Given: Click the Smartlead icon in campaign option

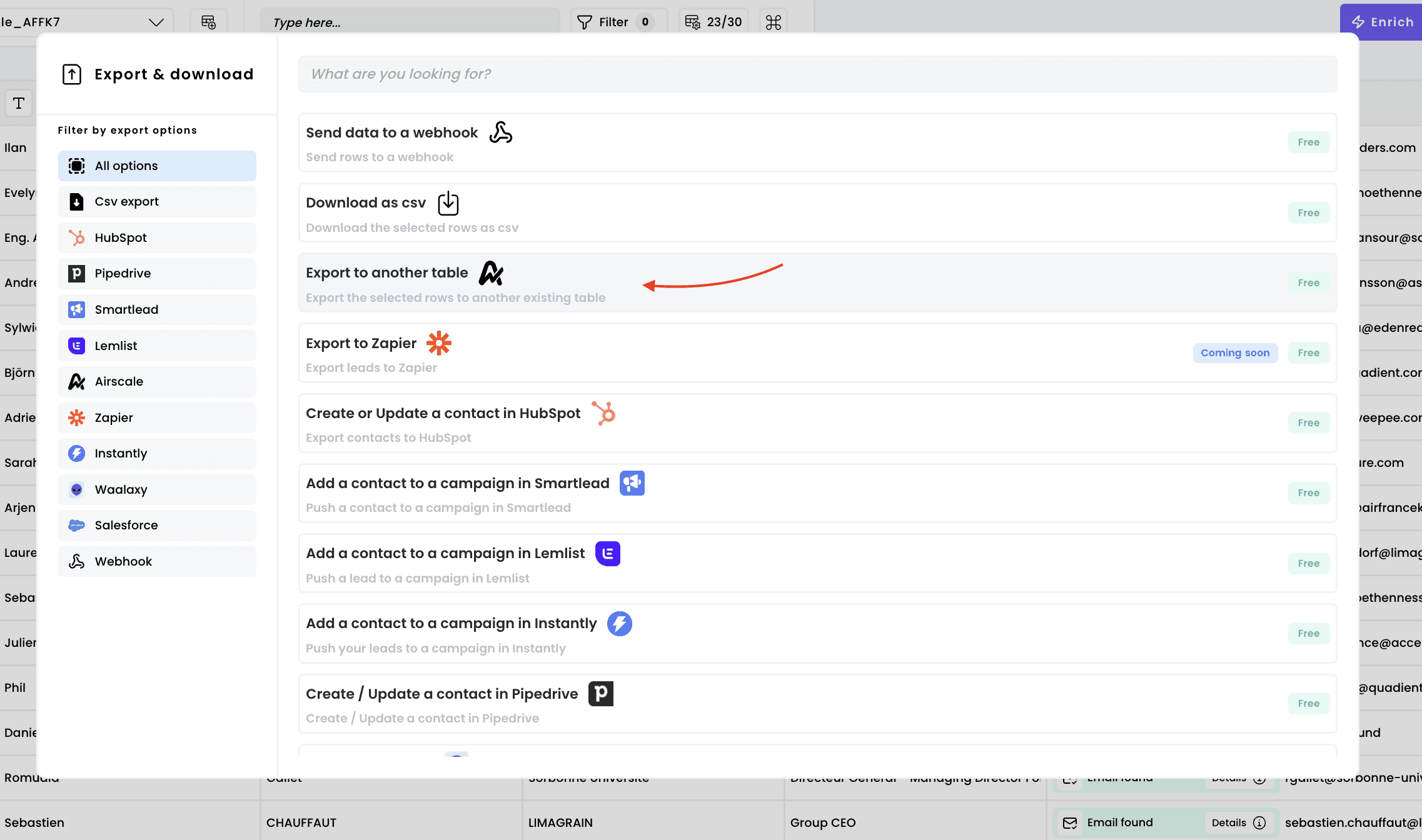Looking at the screenshot, I should tap(632, 483).
